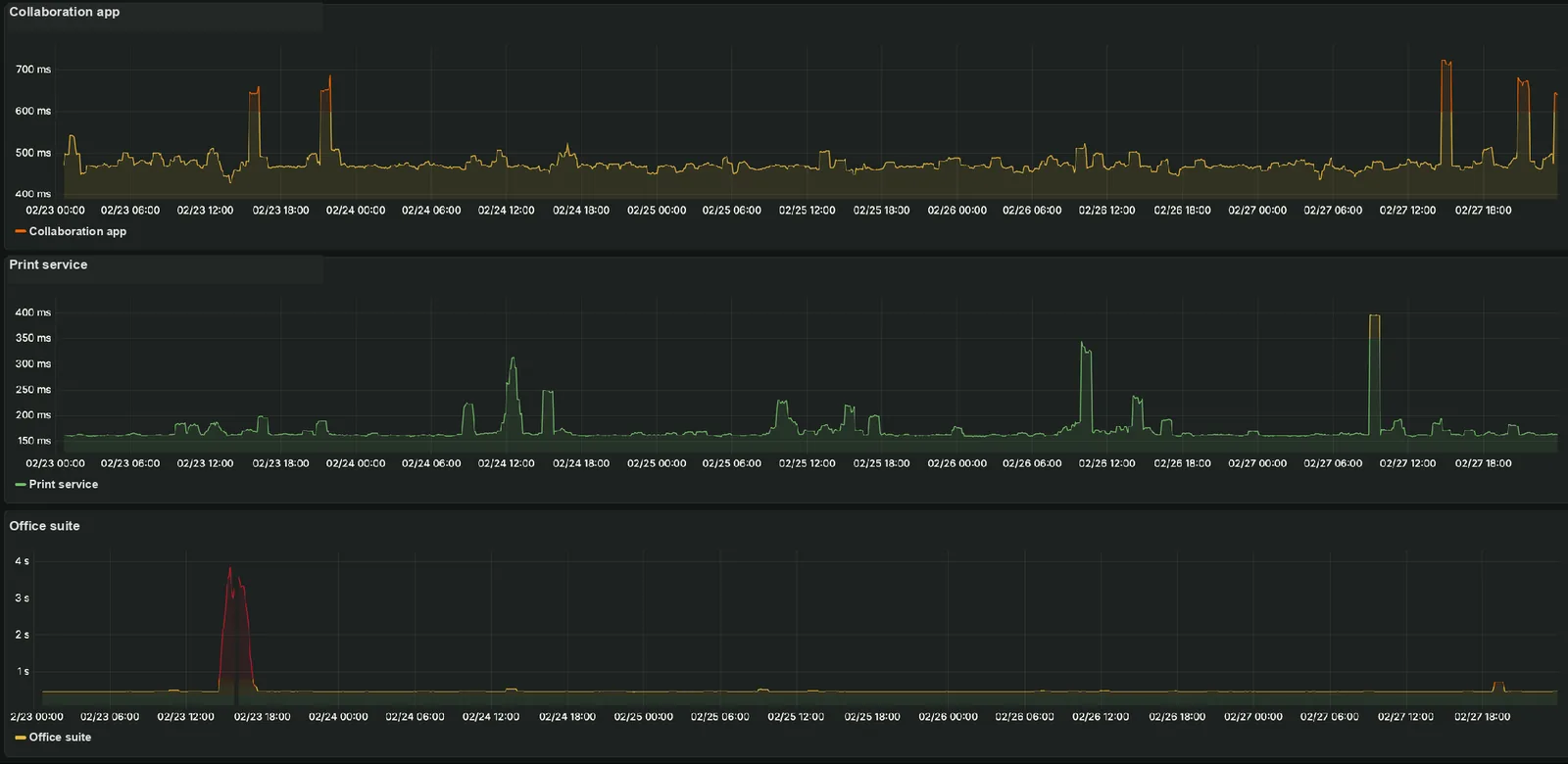Screen dimensions: 1568x764
Task: Click the 2 s axis label
Action: 22,635
